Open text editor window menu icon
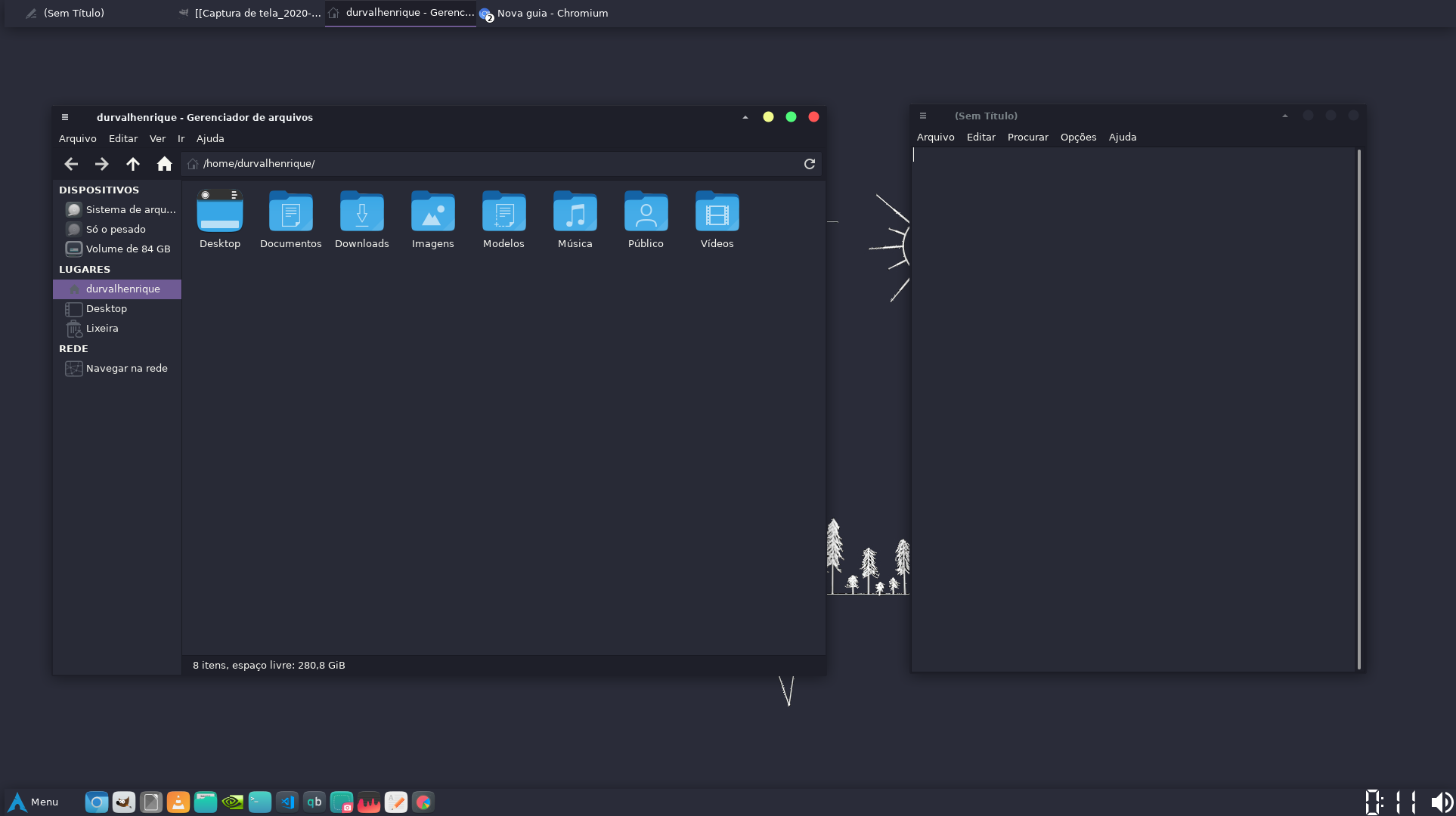Screen dimensions: 1456x816 click(x=922, y=116)
